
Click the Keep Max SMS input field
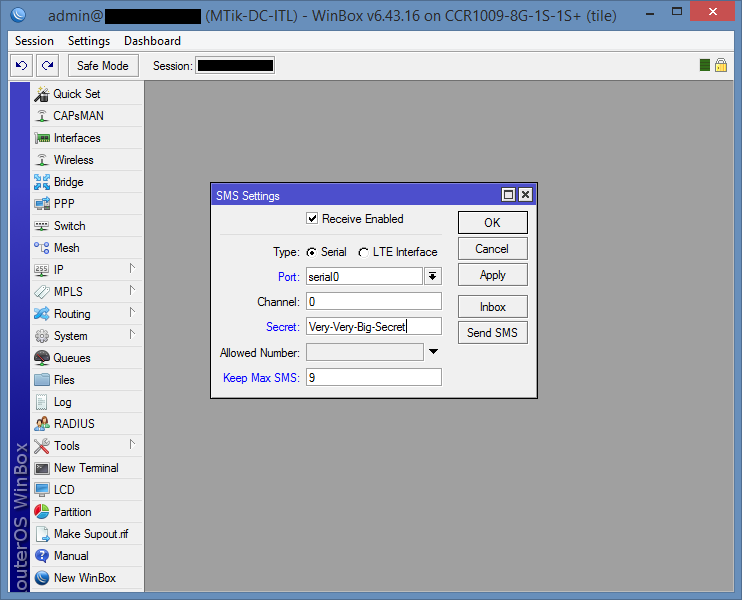373,377
